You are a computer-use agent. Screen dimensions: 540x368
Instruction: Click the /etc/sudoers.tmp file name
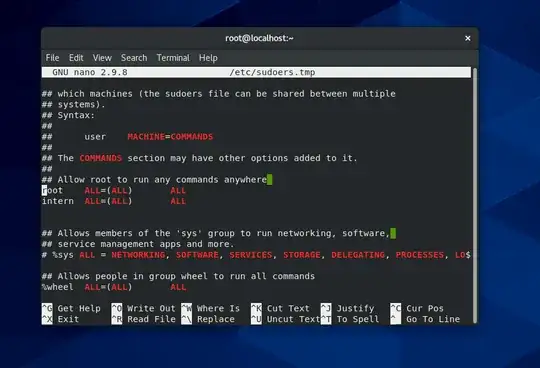(x=272, y=72)
